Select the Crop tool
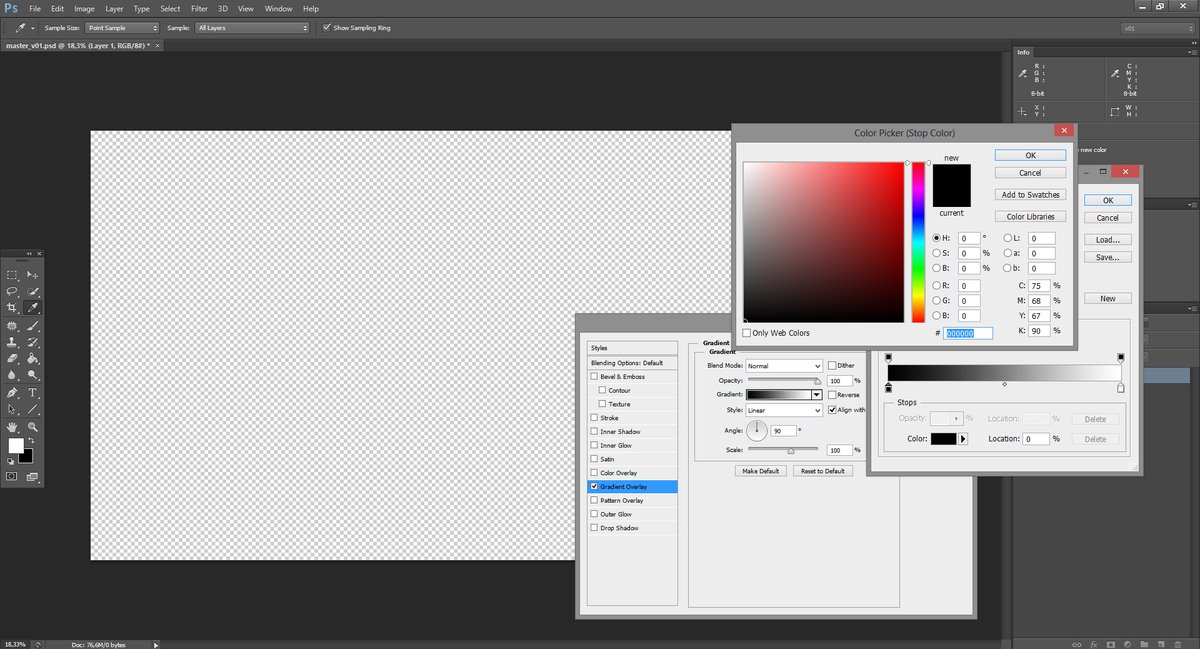The width and height of the screenshot is (1200, 649). coord(11,305)
